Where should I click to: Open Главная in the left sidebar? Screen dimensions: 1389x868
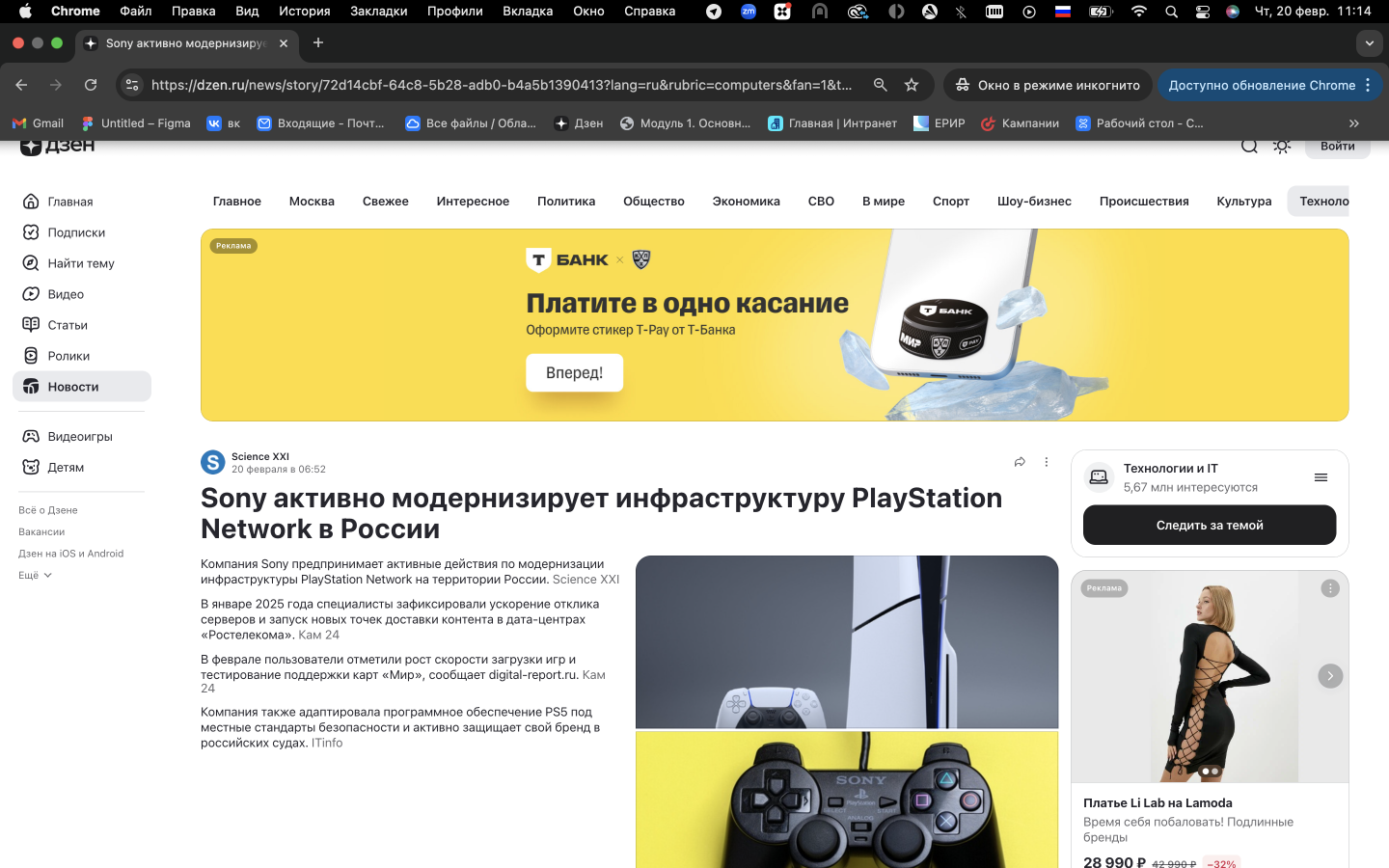[82, 202]
